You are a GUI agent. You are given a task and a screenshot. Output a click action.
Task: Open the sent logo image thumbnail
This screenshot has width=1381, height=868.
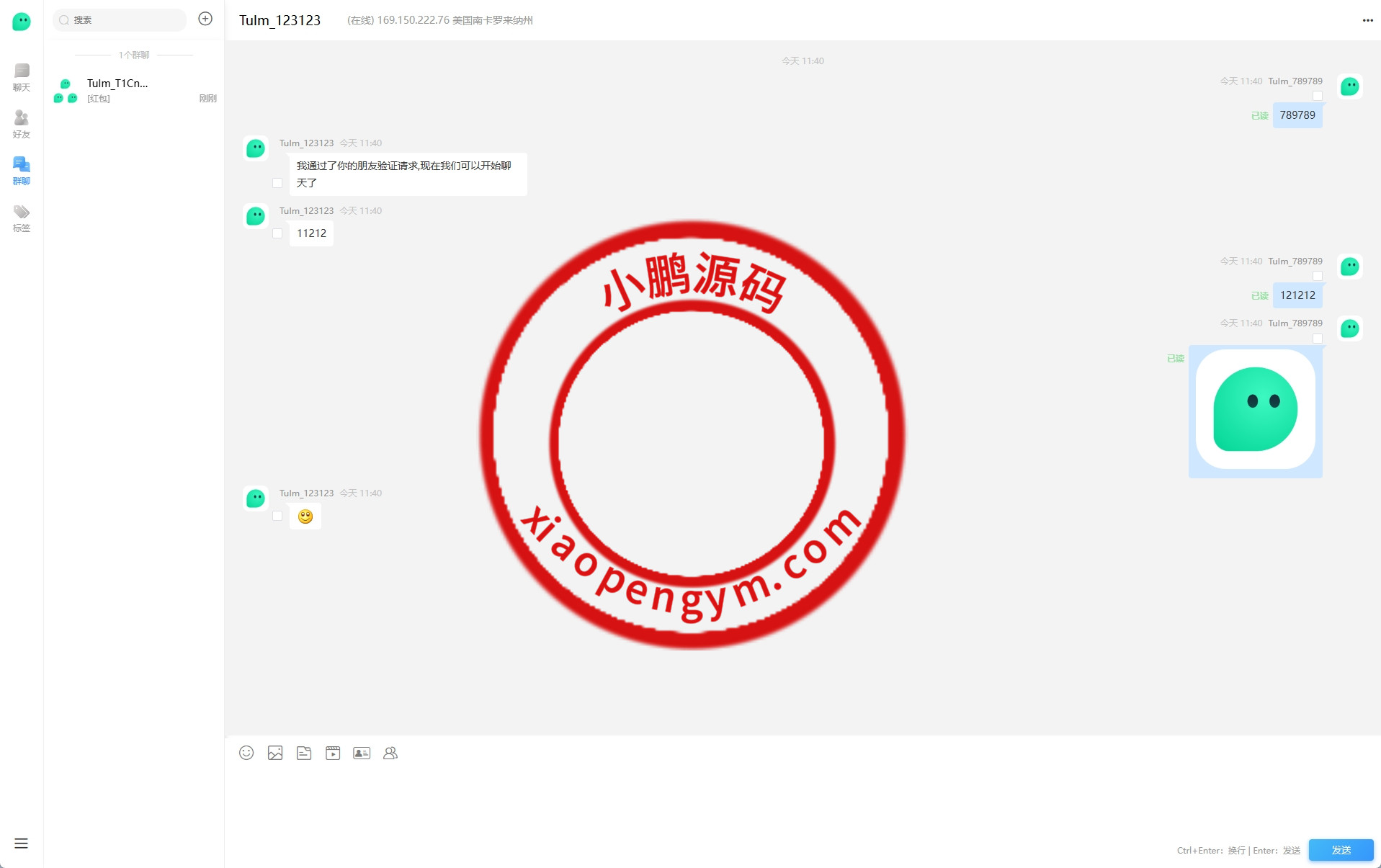(x=1255, y=410)
